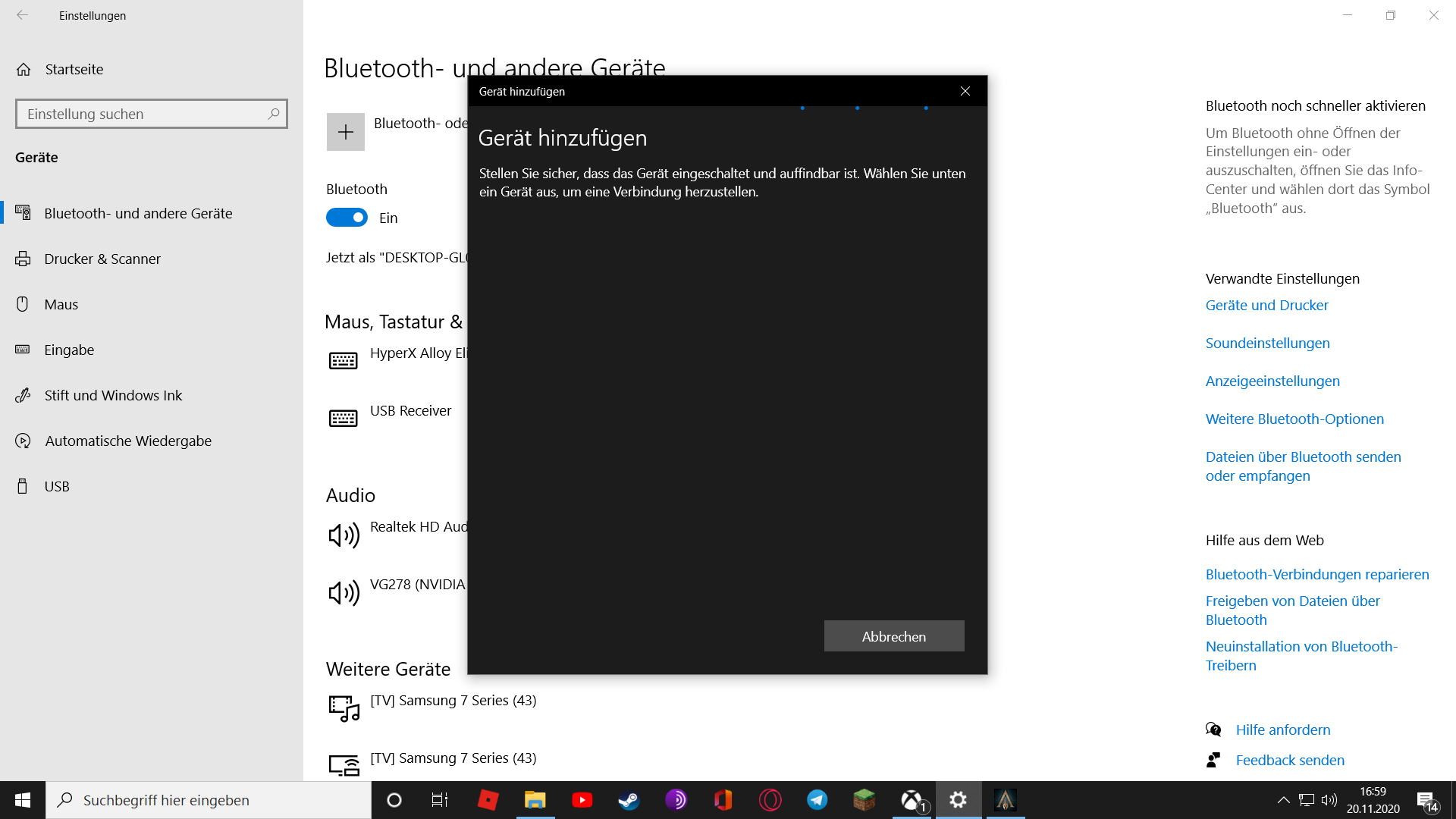Click the plus add device button
Viewport: 1456px width, 819px height.
346,132
